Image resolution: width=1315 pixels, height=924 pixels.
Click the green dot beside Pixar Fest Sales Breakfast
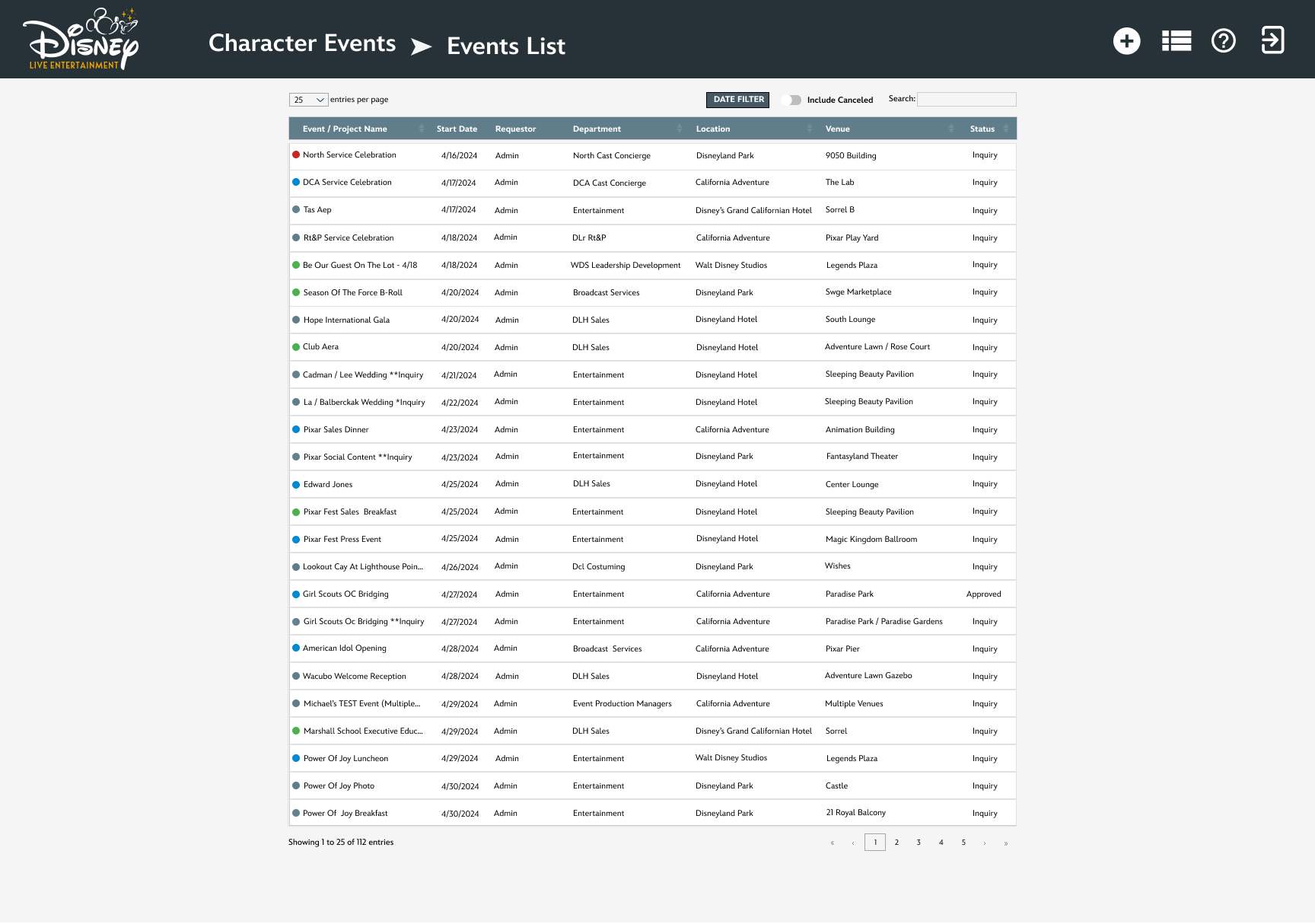[x=296, y=511]
